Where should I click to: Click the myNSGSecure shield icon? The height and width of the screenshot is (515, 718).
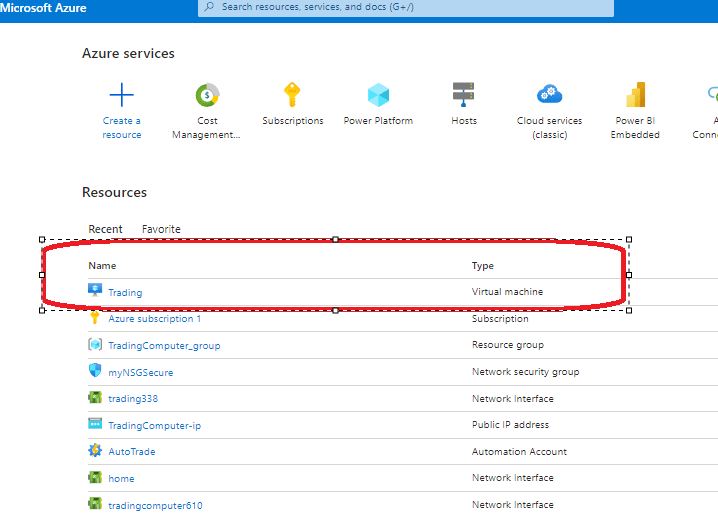(x=95, y=371)
